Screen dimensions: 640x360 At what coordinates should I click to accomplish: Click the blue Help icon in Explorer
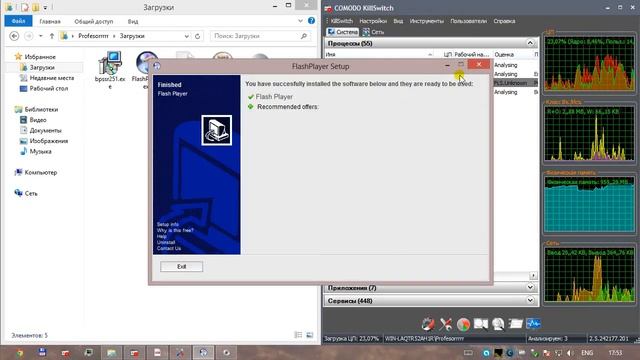coord(311,20)
